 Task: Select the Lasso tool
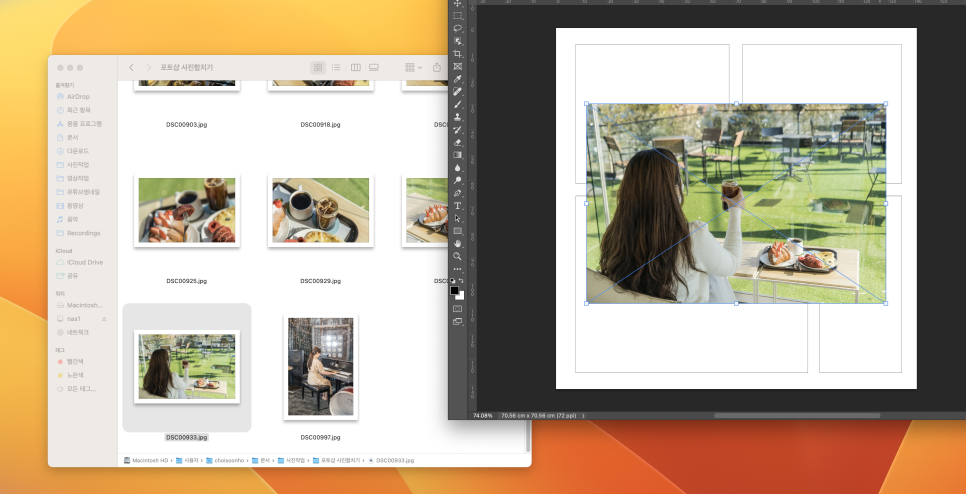(458, 28)
